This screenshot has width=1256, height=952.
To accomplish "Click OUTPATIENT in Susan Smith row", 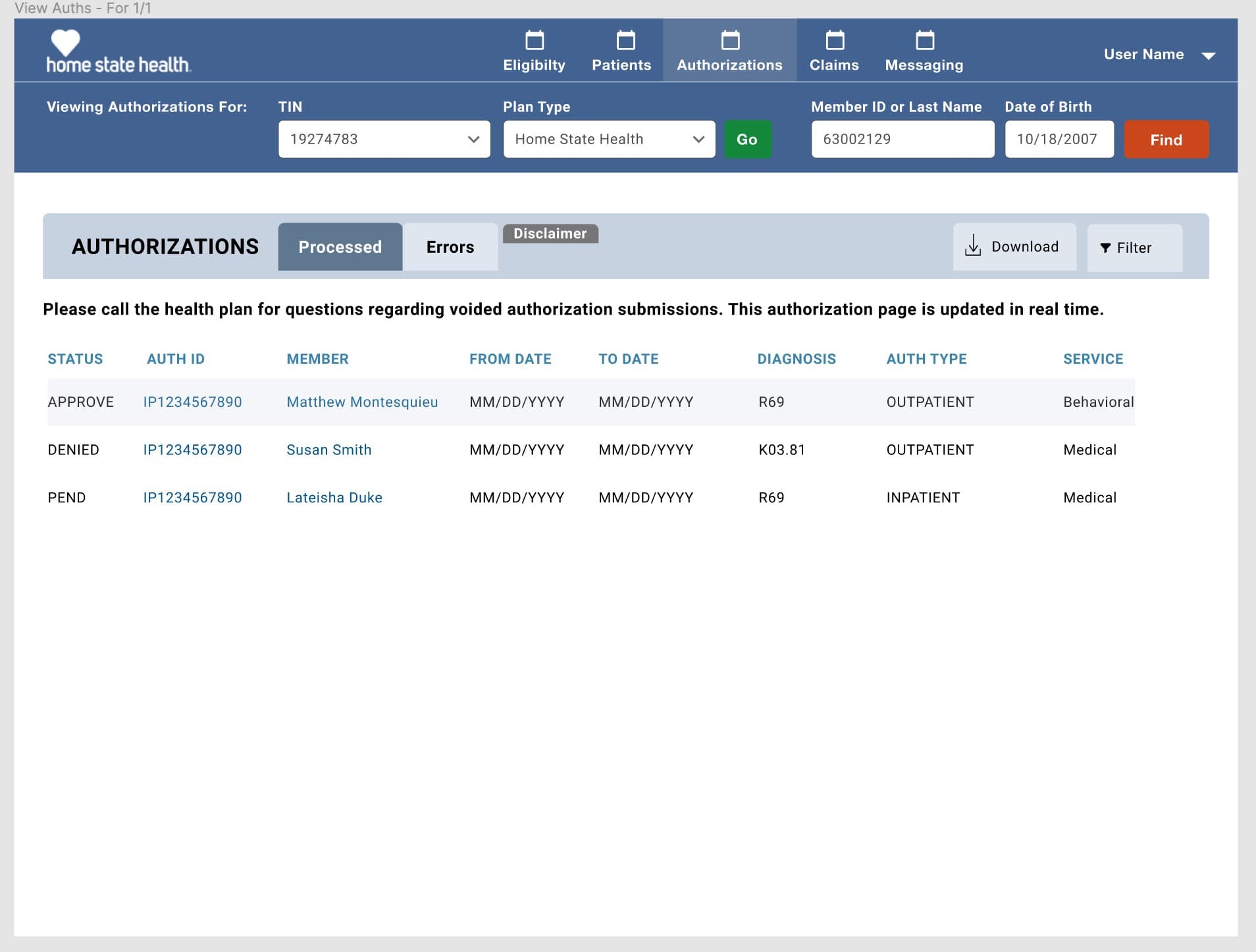I will pos(930,450).
